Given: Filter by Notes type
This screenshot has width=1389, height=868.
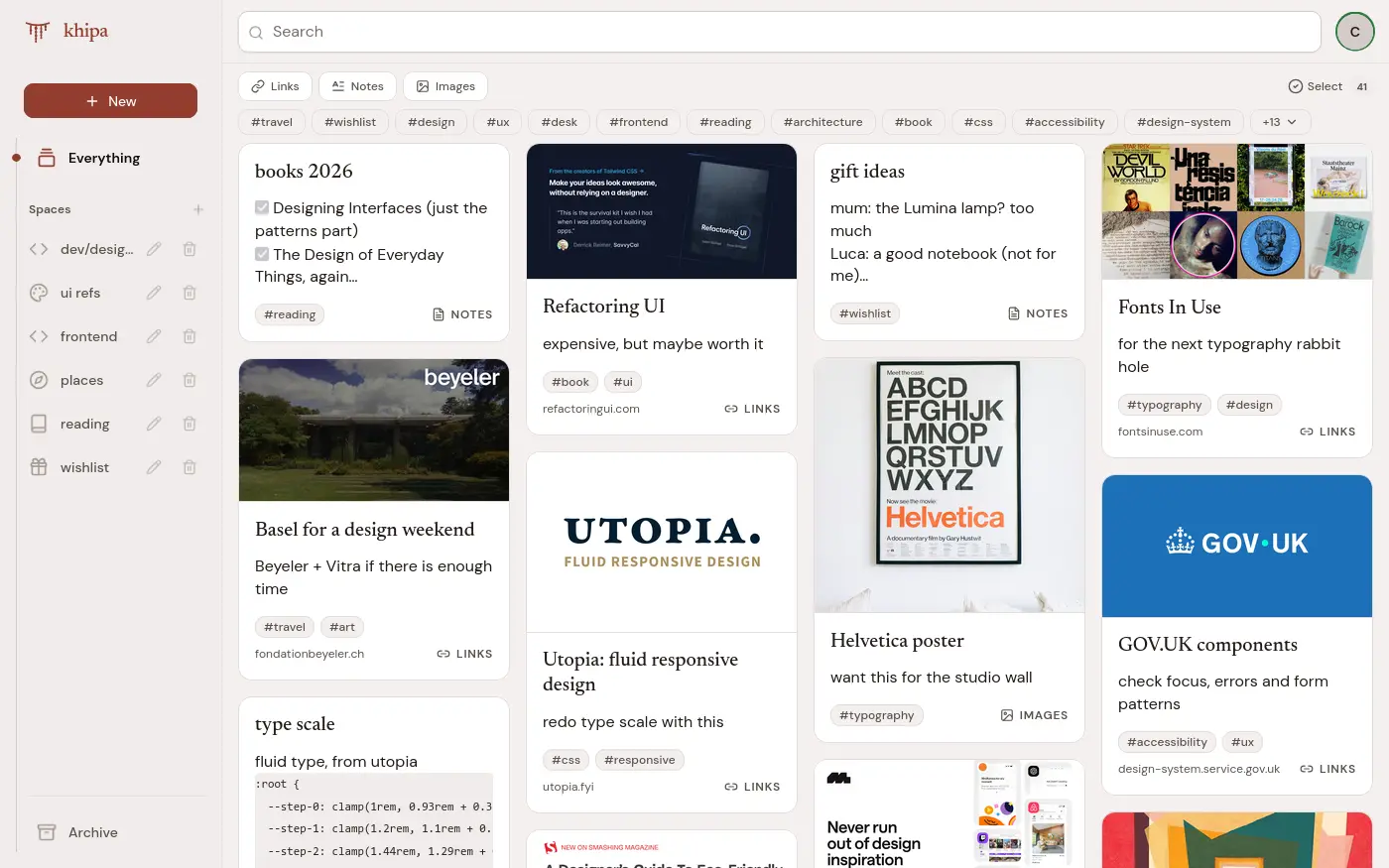Looking at the screenshot, I should click(357, 86).
